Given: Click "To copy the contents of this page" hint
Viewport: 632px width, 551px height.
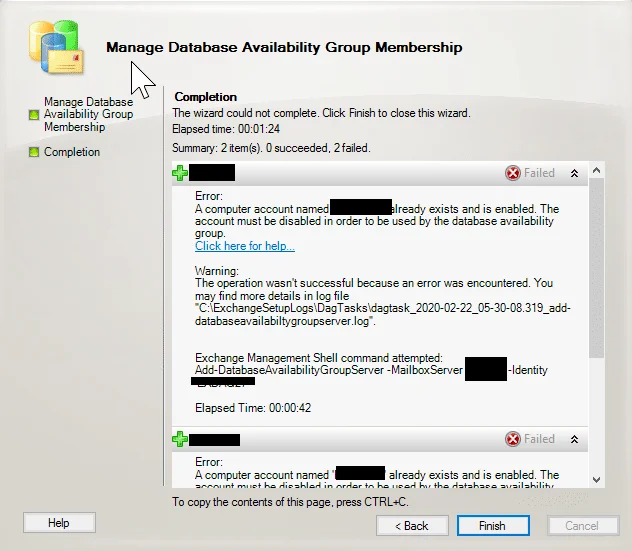Looking at the screenshot, I should point(290,502).
